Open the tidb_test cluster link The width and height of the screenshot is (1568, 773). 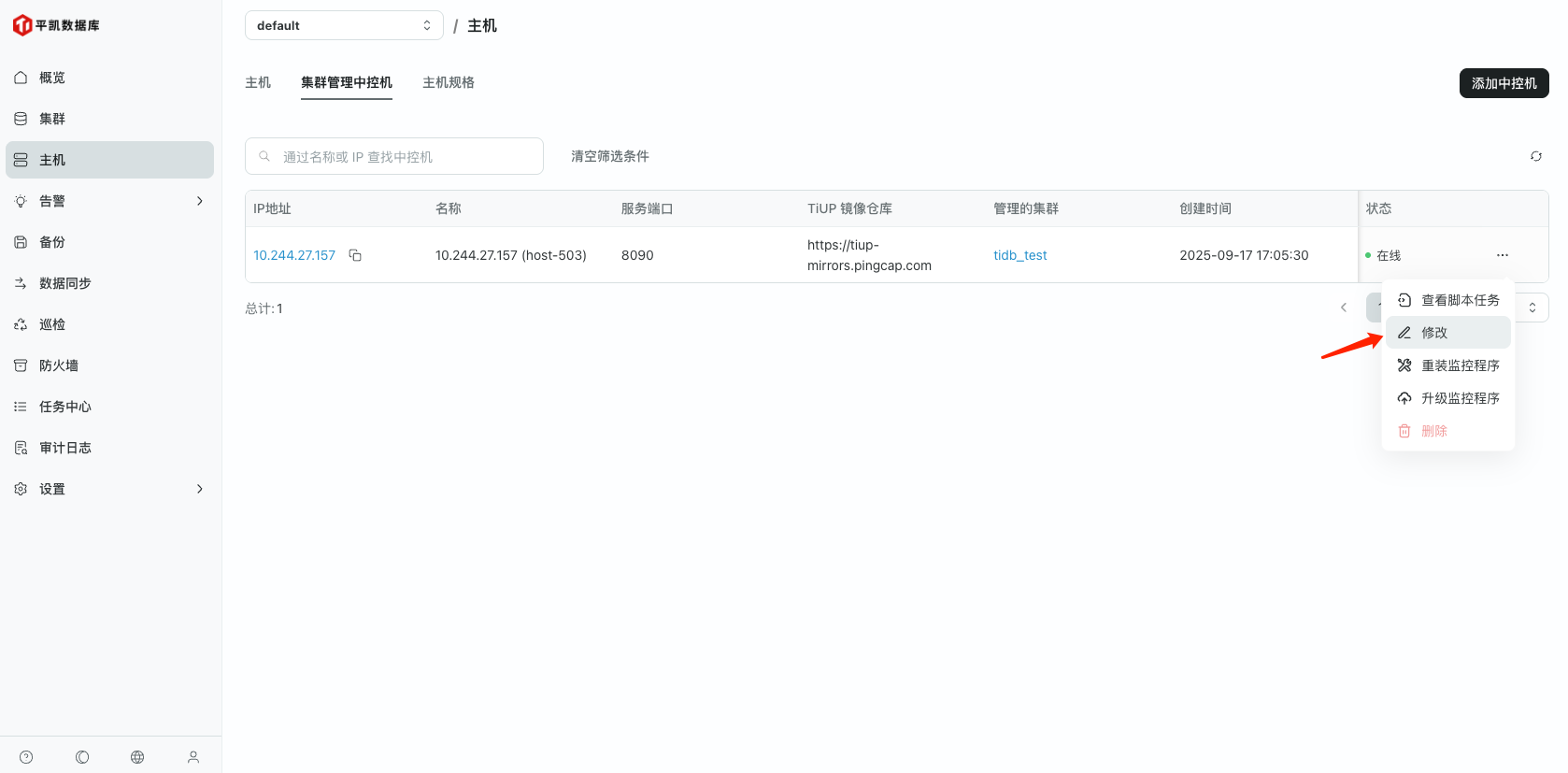pos(1019,255)
